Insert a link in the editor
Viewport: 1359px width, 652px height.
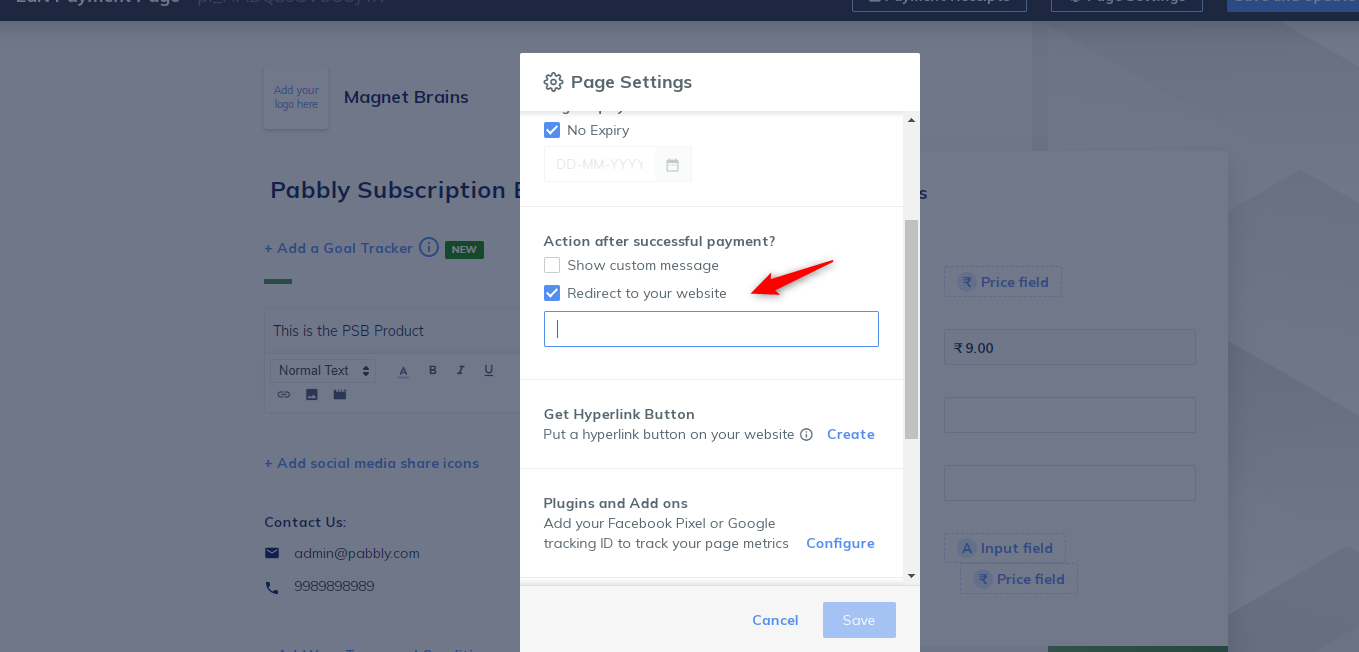point(284,395)
